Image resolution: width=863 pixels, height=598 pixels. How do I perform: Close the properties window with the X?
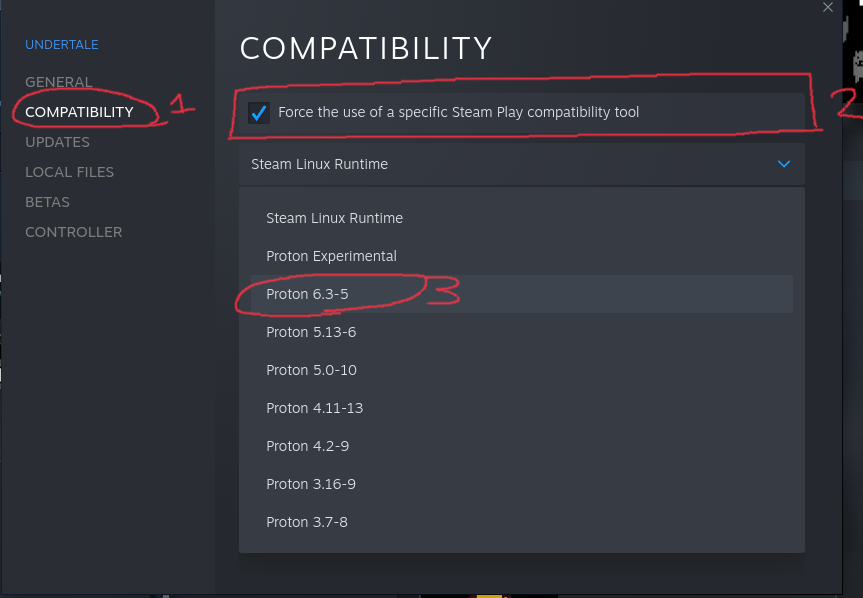(x=827, y=7)
